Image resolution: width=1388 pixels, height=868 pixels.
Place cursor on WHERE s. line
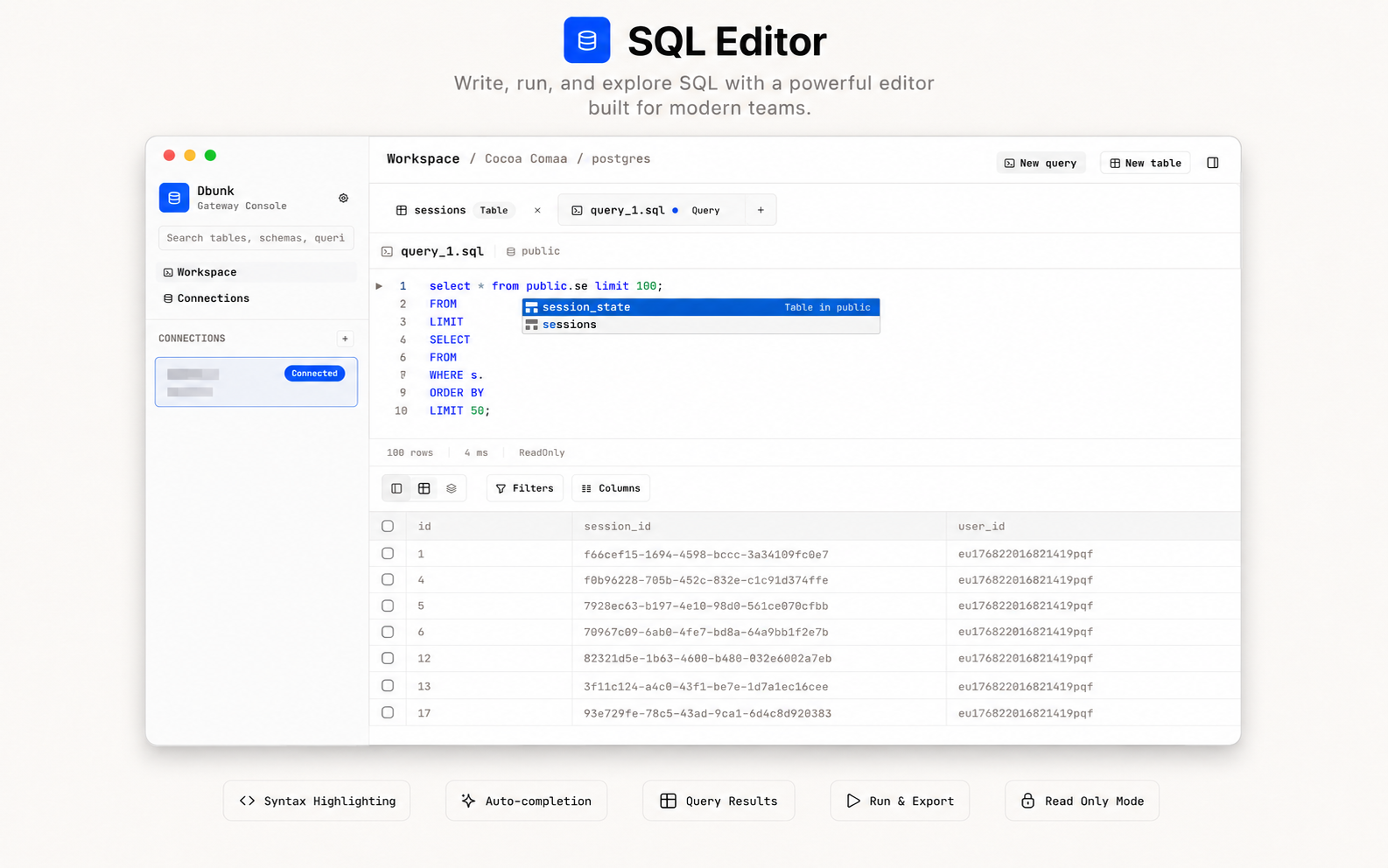pyautogui.click(x=456, y=375)
